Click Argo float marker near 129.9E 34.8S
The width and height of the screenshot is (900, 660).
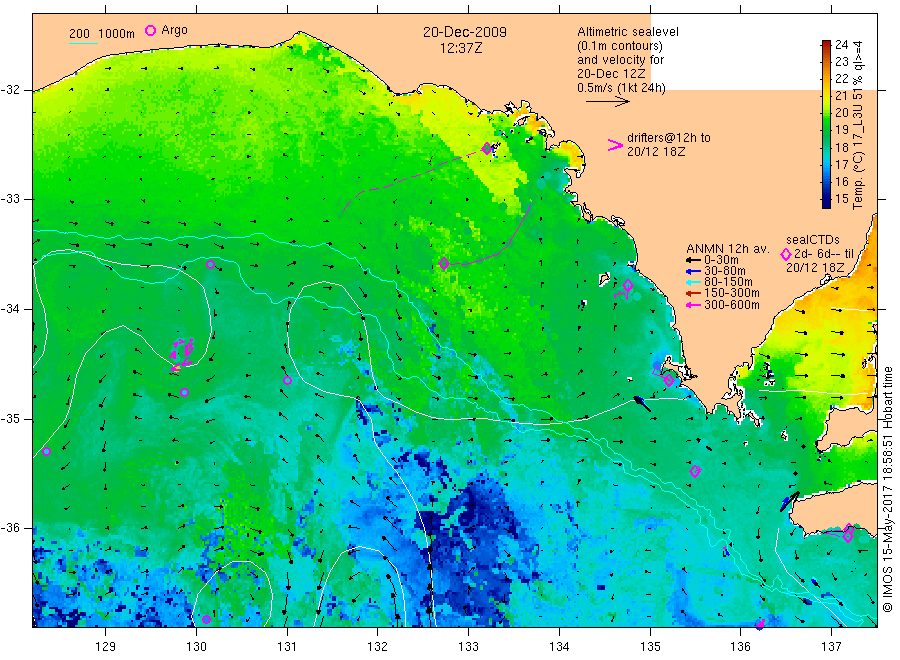click(x=184, y=393)
